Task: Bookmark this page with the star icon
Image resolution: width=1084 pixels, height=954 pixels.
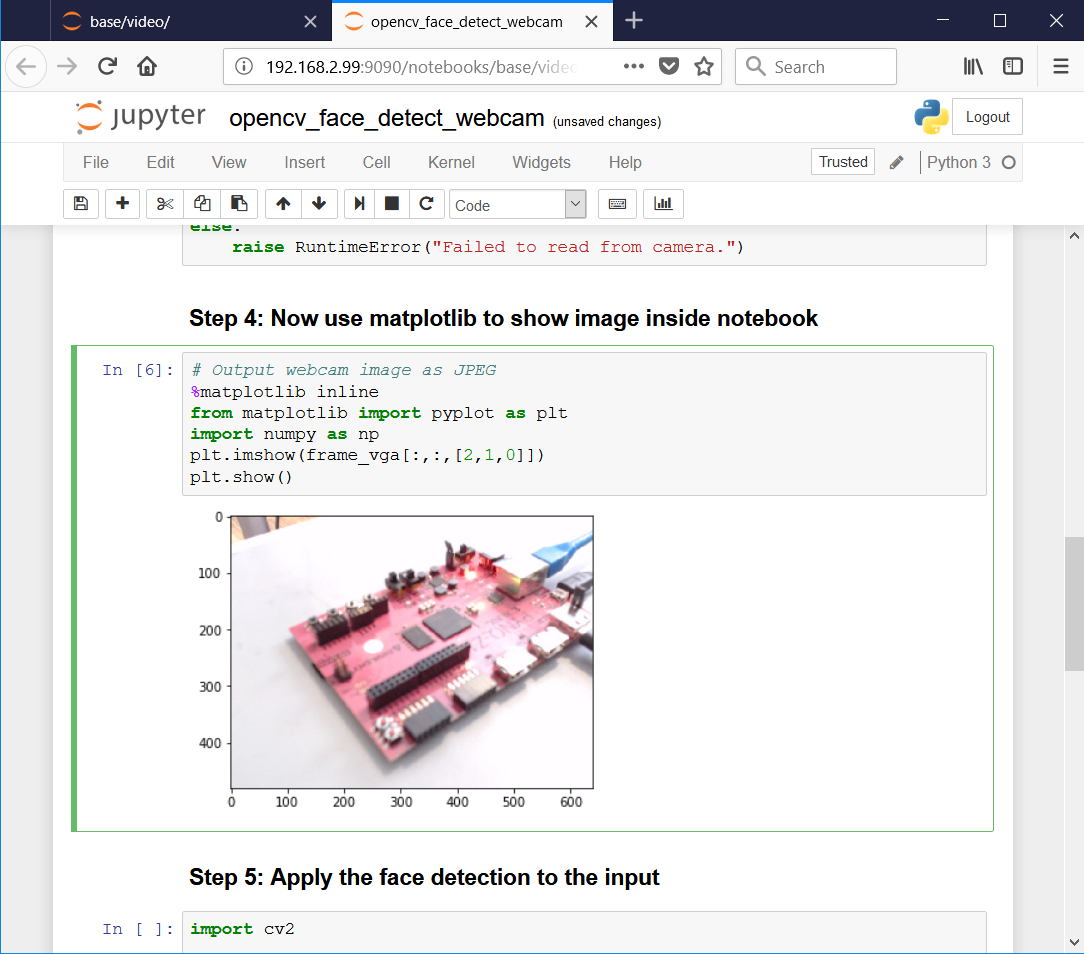Action: click(704, 66)
